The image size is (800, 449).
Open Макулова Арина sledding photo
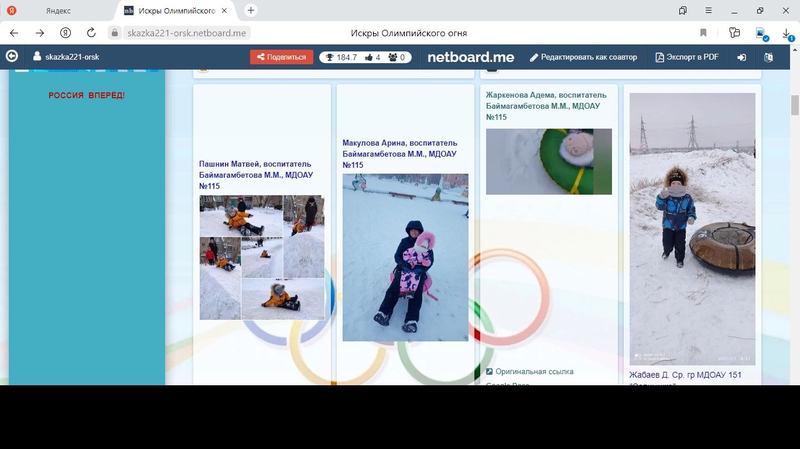pyautogui.click(x=405, y=257)
